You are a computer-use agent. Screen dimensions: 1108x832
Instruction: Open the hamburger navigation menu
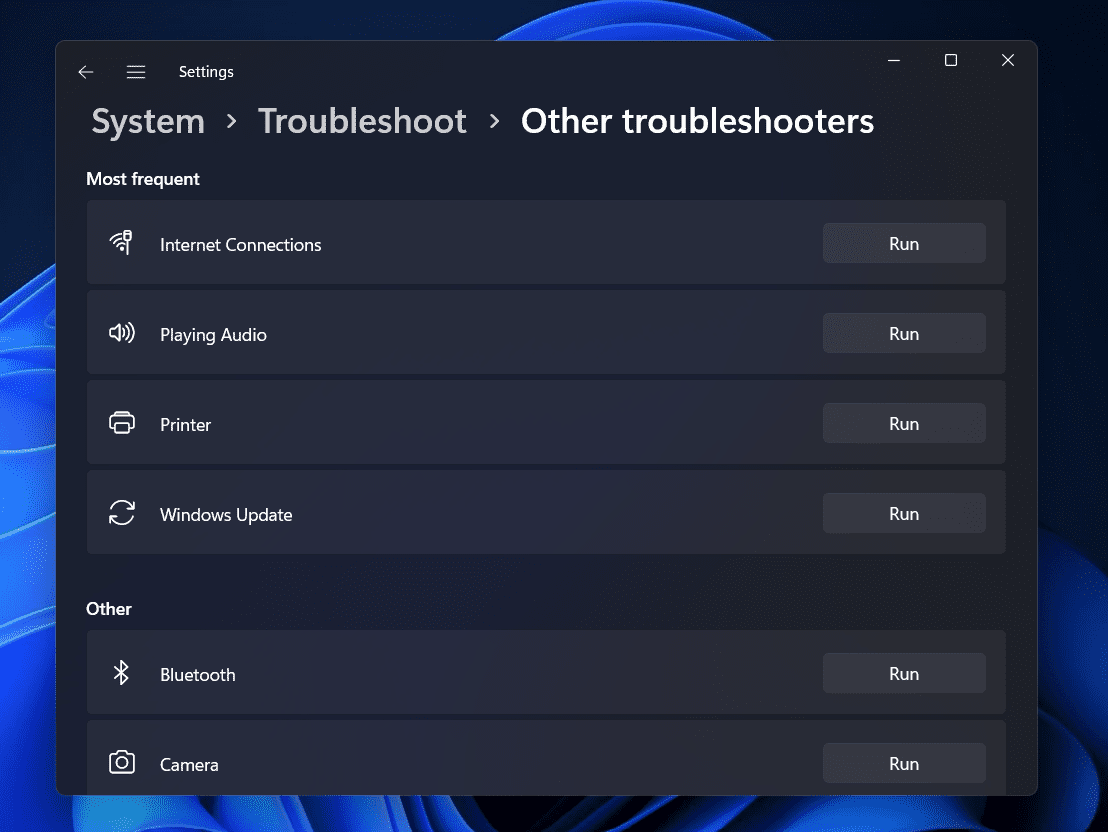tap(136, 72)
